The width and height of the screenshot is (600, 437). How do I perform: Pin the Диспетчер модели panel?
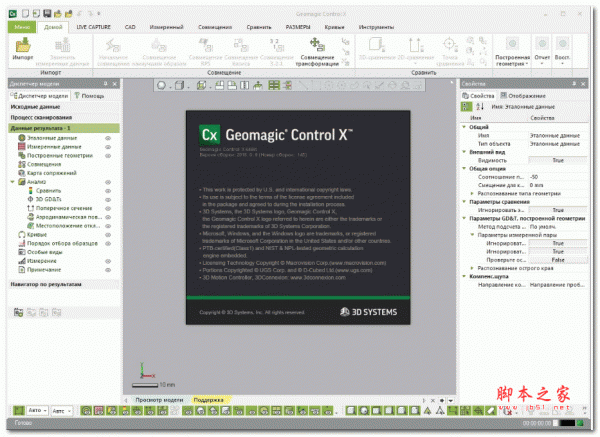(106, 84)
